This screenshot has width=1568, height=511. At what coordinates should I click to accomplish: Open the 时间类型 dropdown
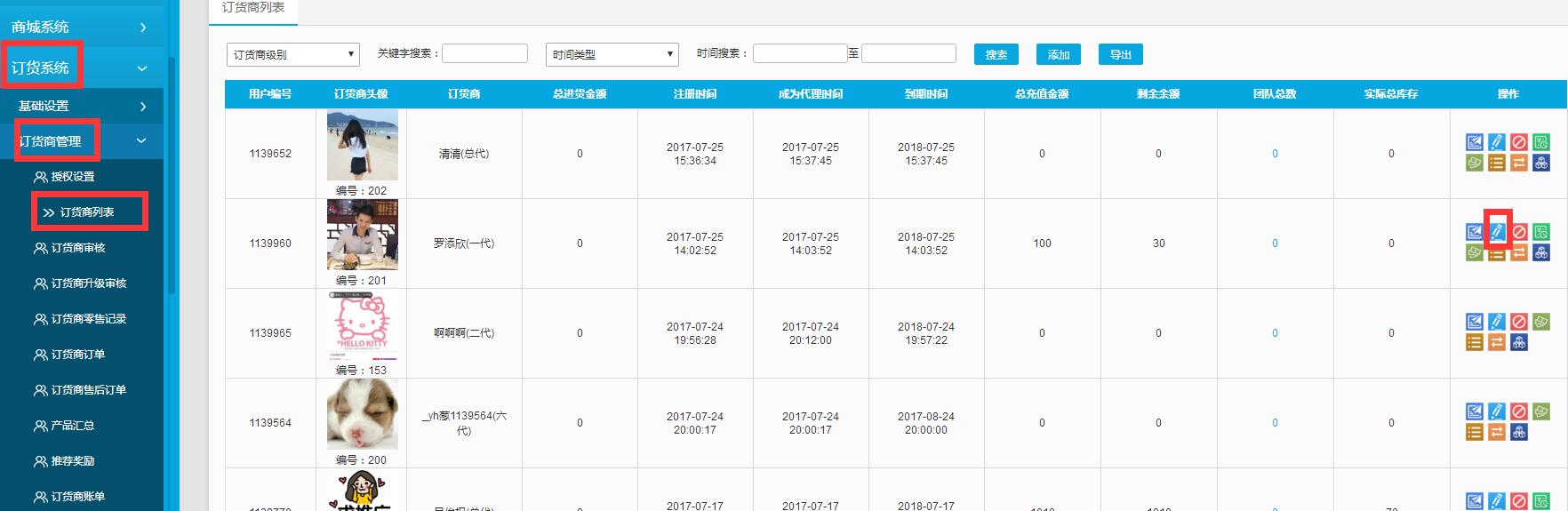(612, 54)
